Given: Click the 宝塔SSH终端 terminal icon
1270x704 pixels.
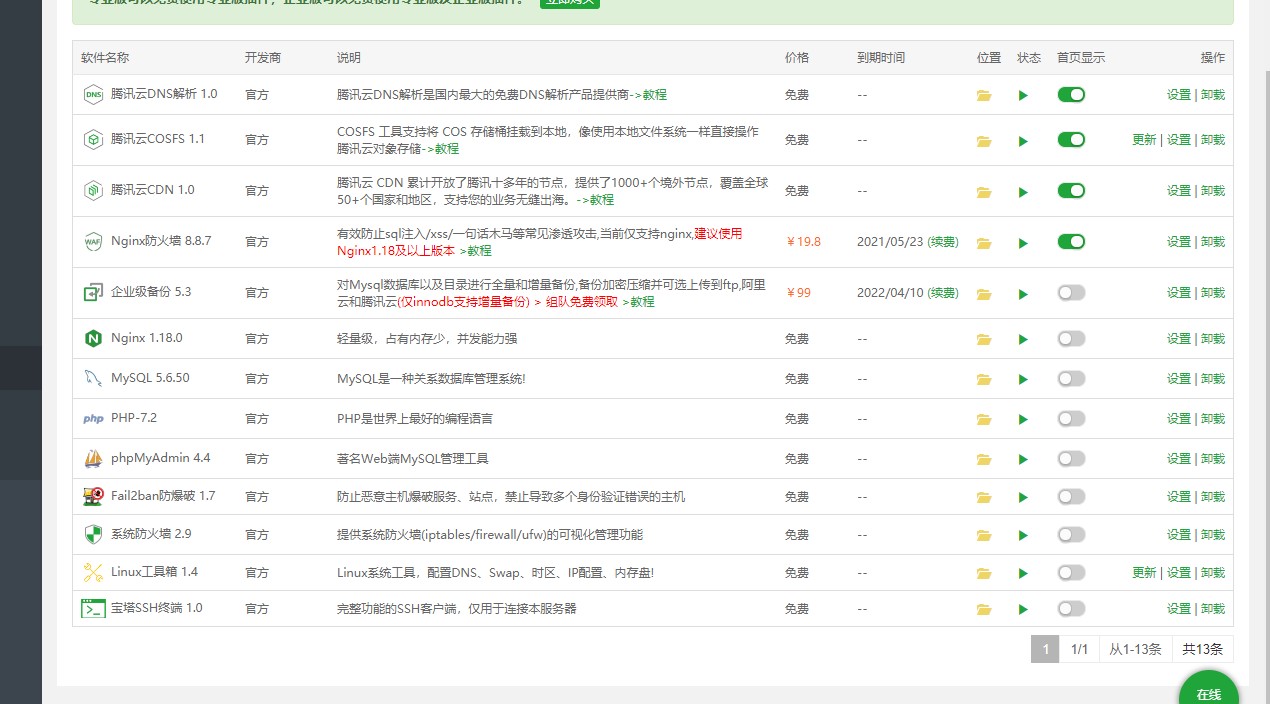Looking at the screenshot, I should point(93,608).
